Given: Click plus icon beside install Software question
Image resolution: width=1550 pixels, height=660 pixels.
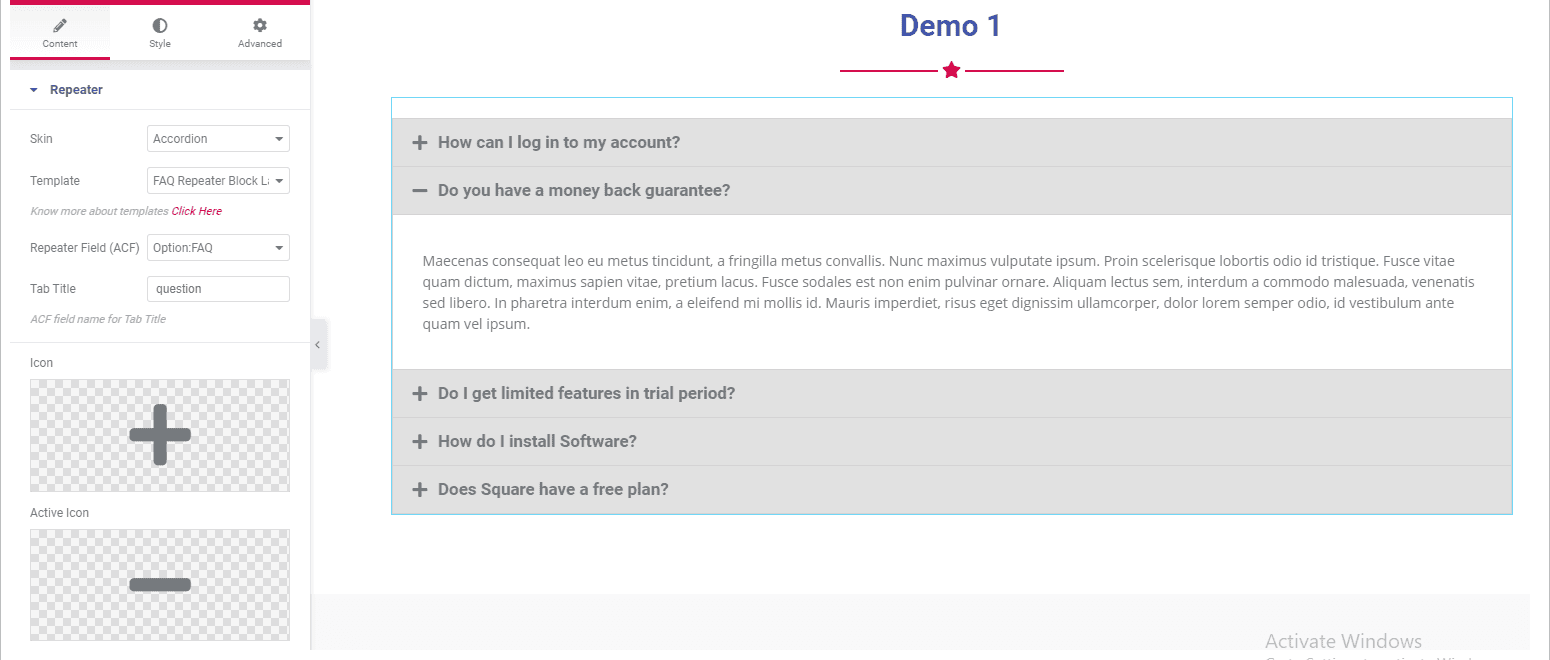Looking at the screenshot, I should 420,442.
